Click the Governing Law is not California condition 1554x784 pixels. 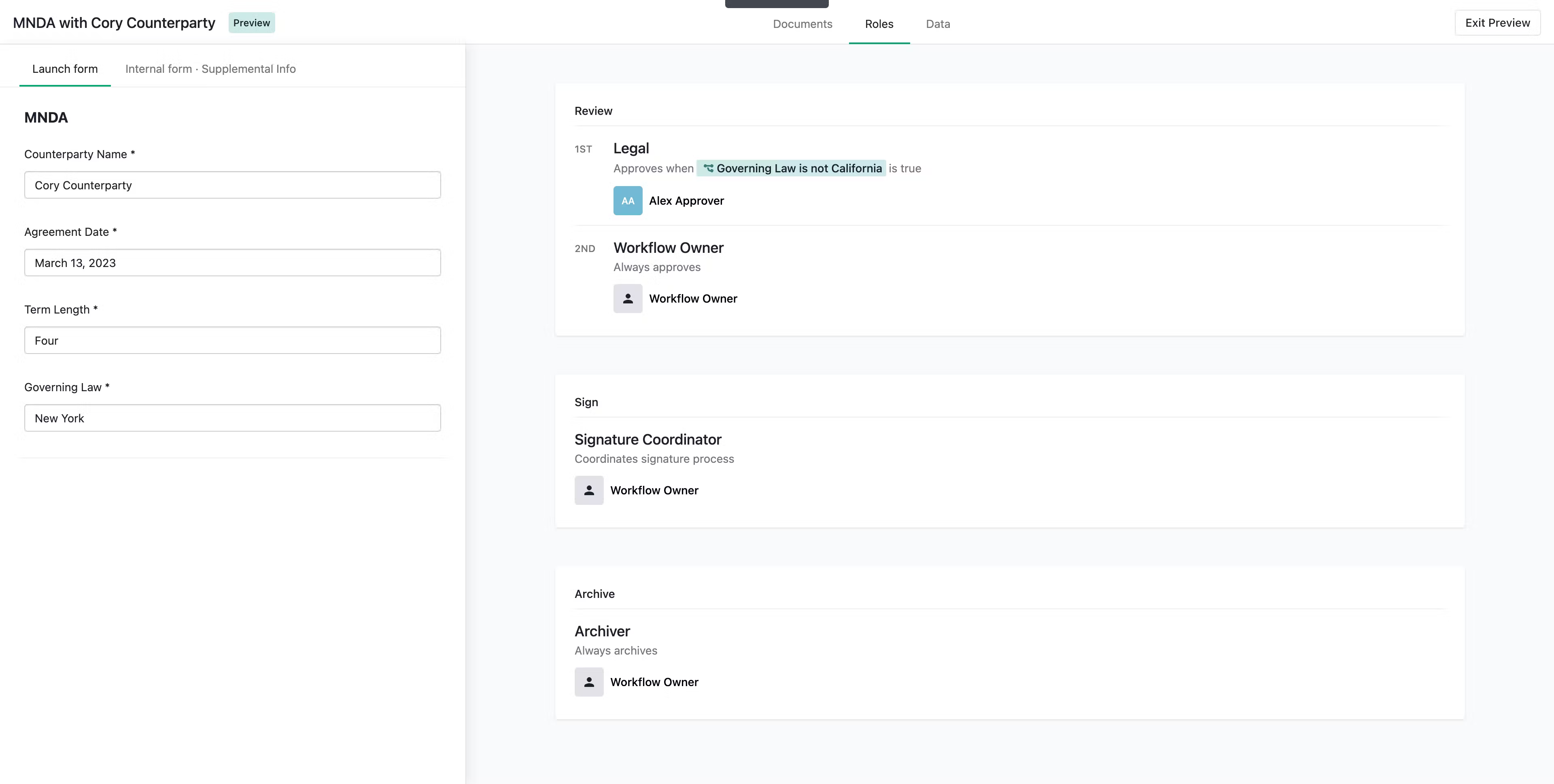pos(792,168)
